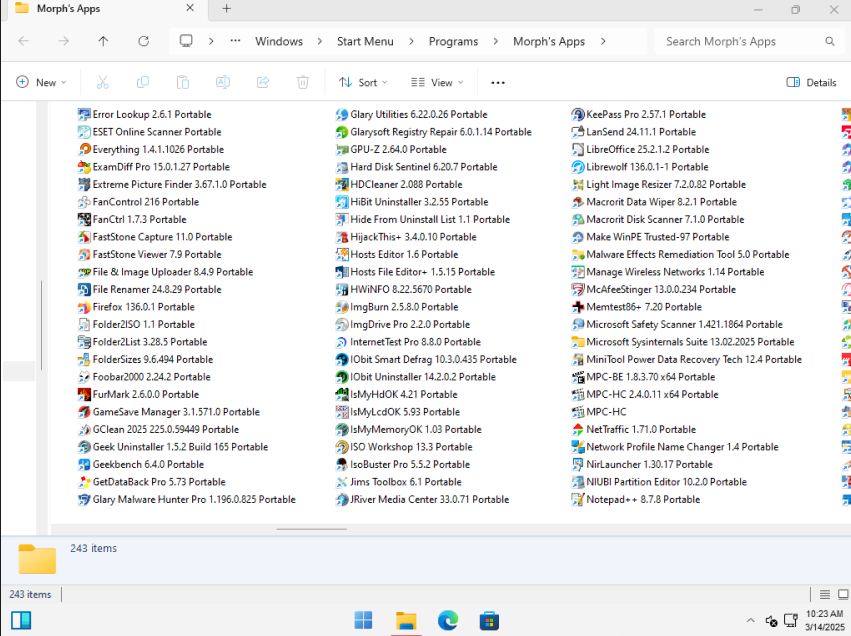Image resolution: width=851 pixels, height=636 pixels.
Task: Click the Notepad++ 8.7.8 Portable icon
Action: (577, 500)
